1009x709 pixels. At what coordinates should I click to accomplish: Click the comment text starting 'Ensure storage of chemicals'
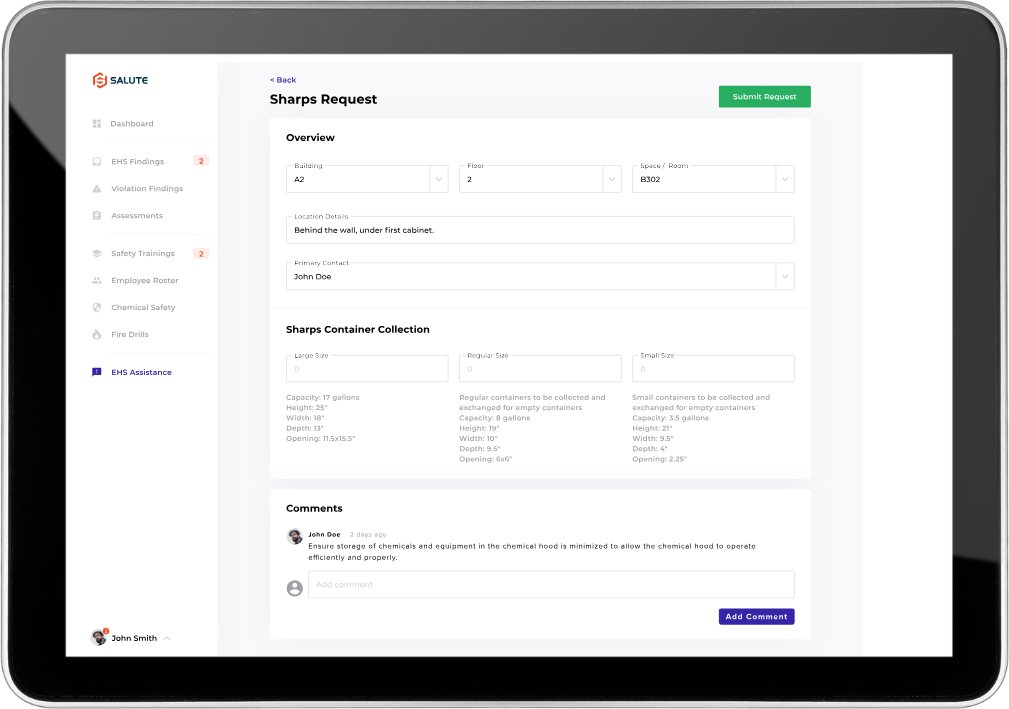pyautogui.click(x=532, y=552)
